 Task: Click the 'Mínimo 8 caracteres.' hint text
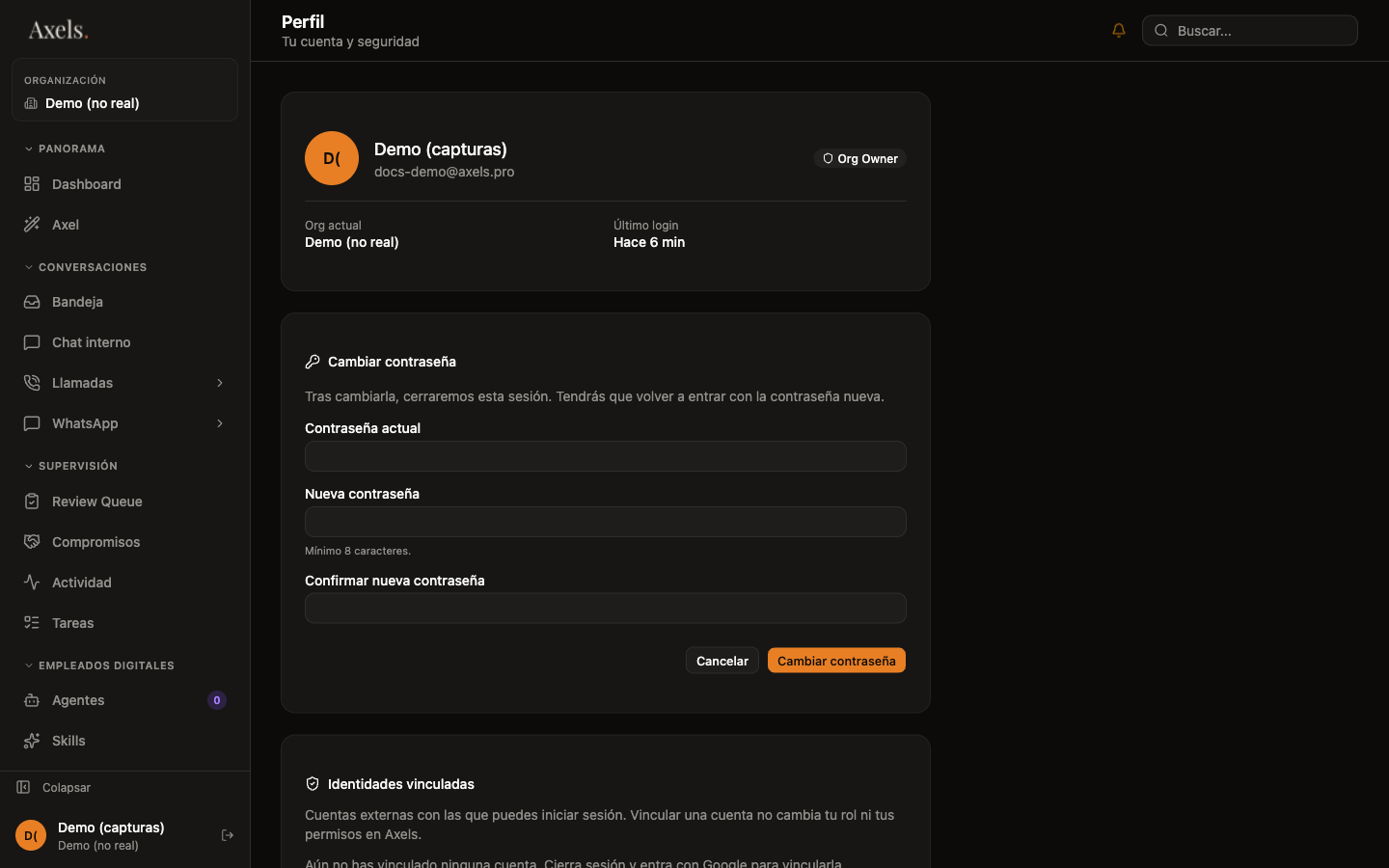point(358,551)
